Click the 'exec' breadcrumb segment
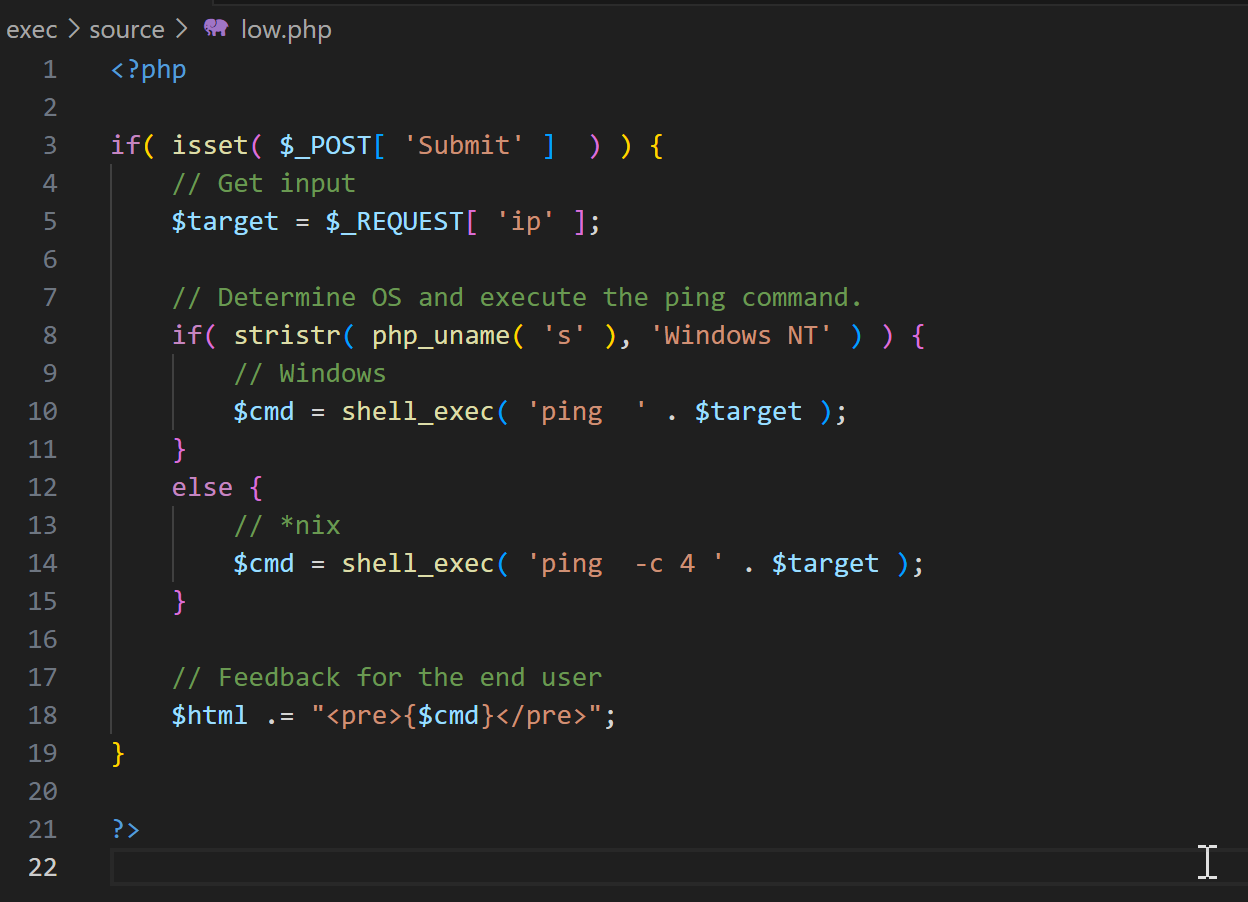1248x902 pixels. [32, 30]
